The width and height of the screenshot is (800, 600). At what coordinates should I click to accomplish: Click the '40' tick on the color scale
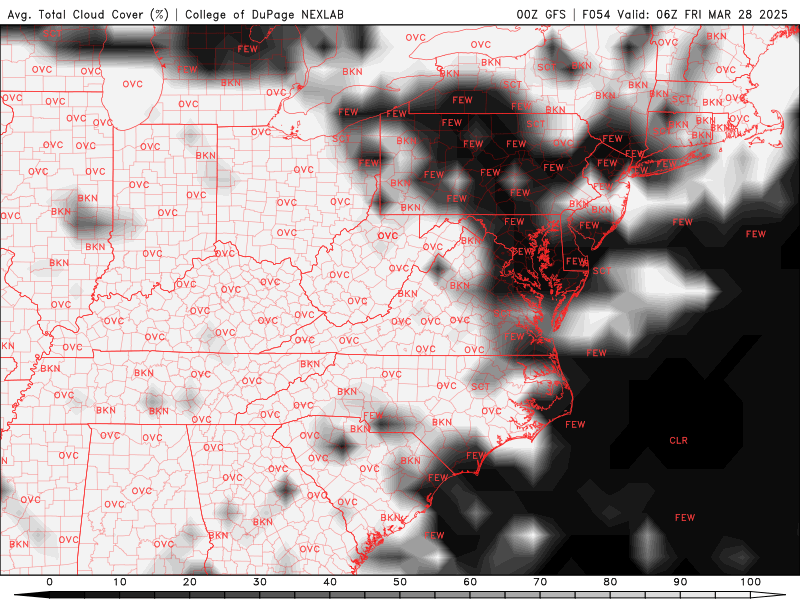[330, 582]
